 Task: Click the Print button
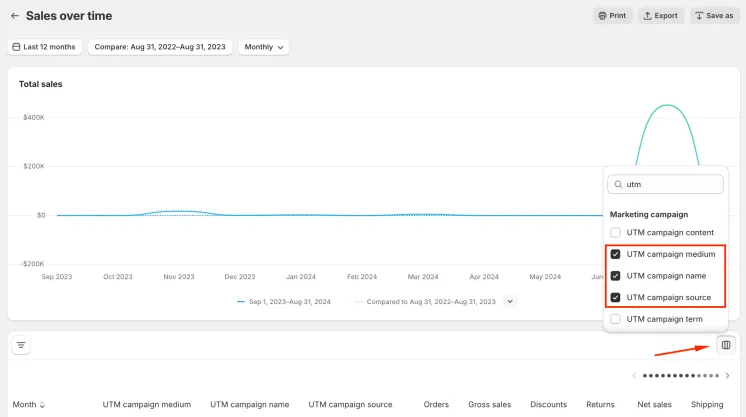pyautogui.click(x=612, y=16)
